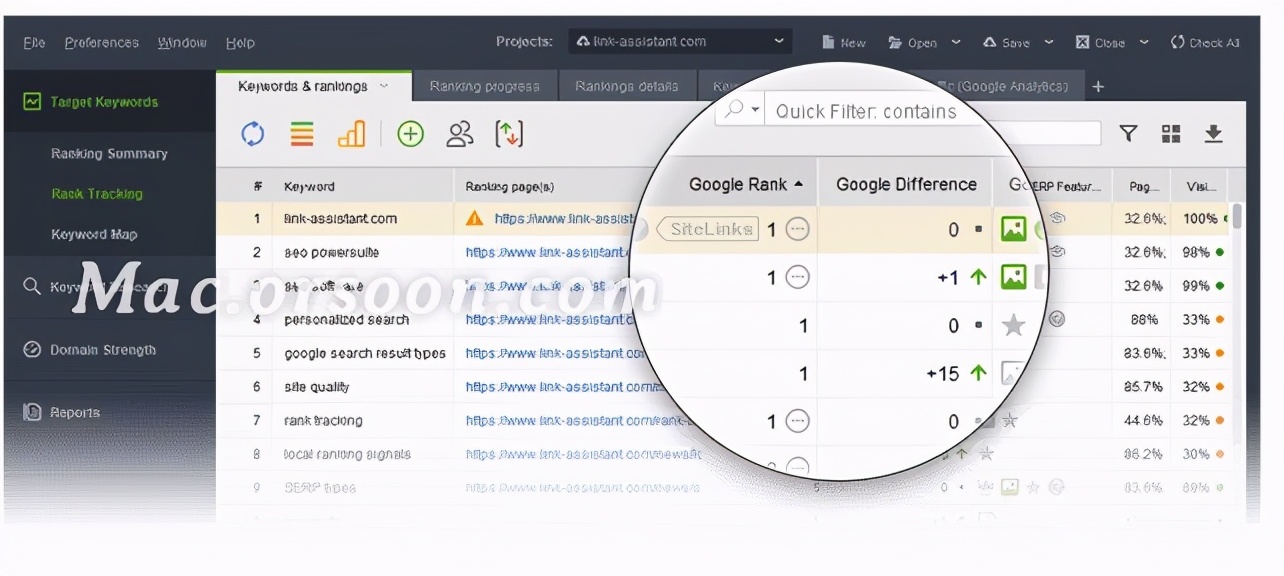Sort by the Google Difference column header
The image size is (1284, 576).
(x=906, y=184)
